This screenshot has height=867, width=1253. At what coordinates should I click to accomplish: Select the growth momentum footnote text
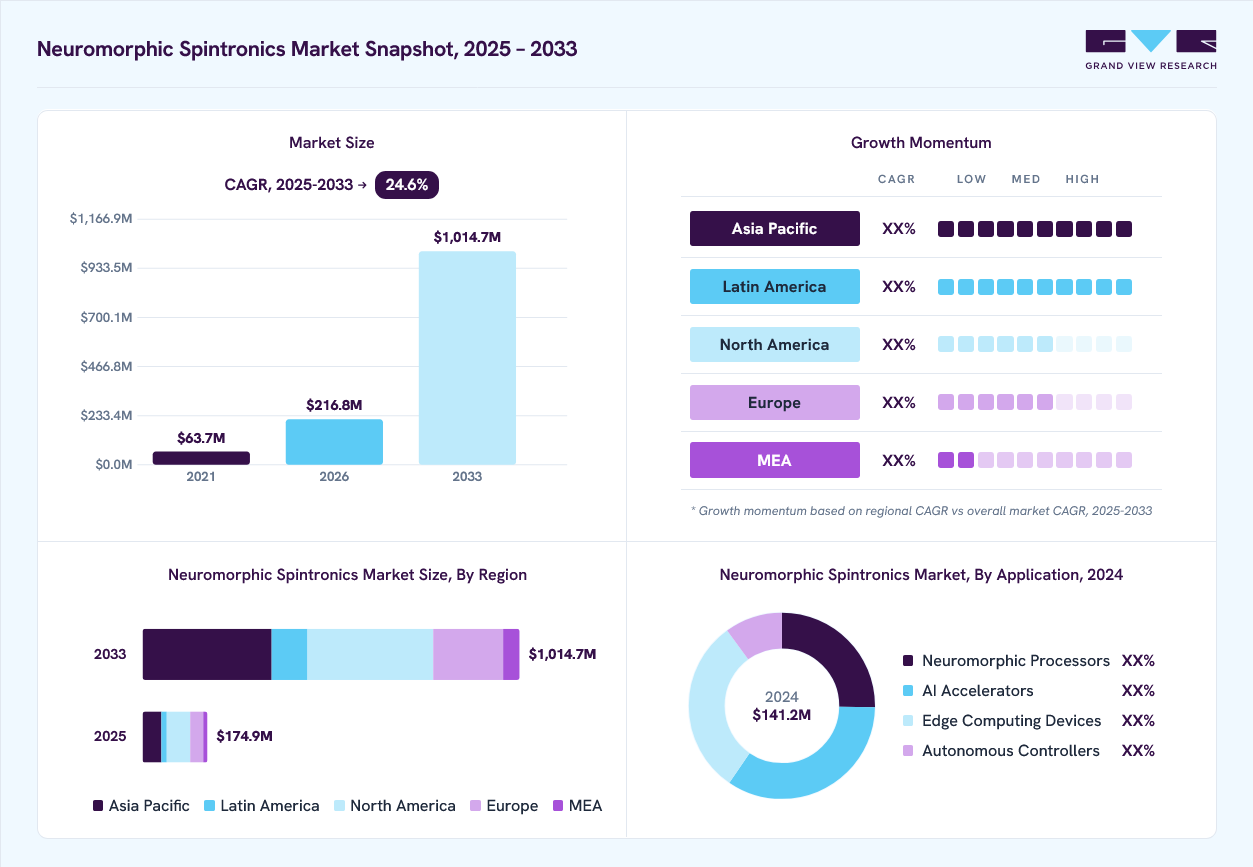tap(921, 511)
